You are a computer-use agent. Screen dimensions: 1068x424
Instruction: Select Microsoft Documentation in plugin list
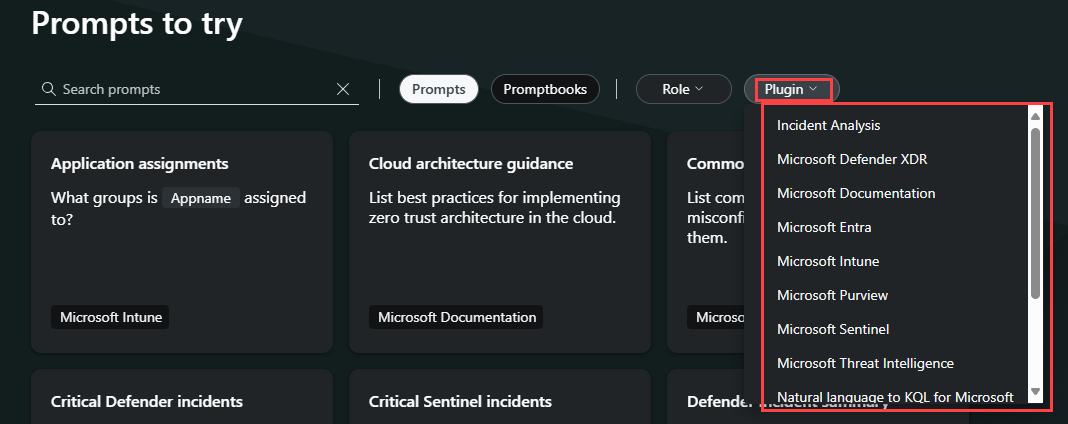point(855,193)
